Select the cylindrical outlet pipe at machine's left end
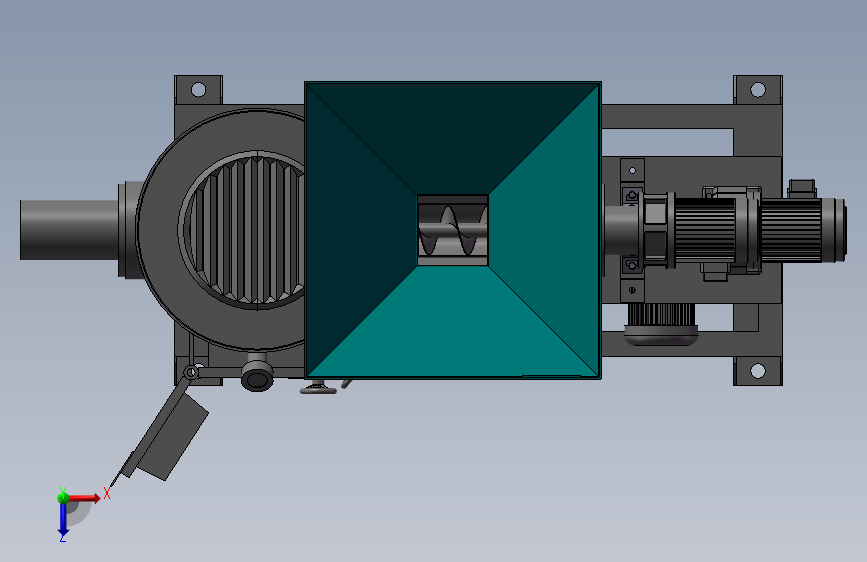 click(x=69, y=230)
